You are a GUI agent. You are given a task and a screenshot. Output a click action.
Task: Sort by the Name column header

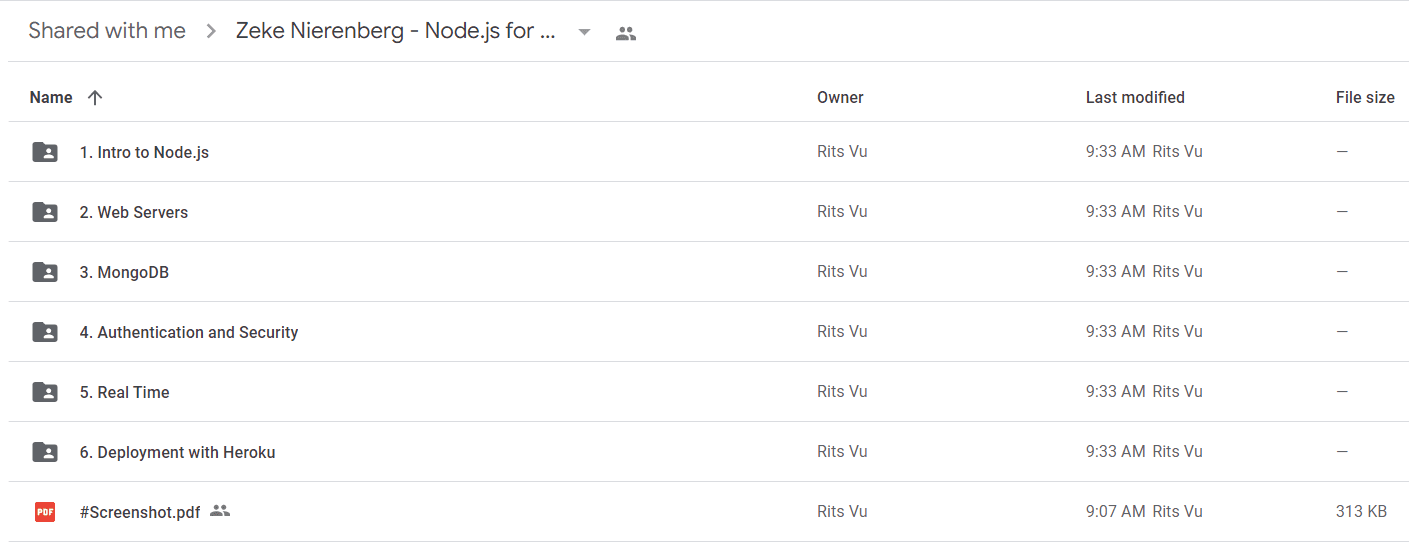click(x=51, y=97)
